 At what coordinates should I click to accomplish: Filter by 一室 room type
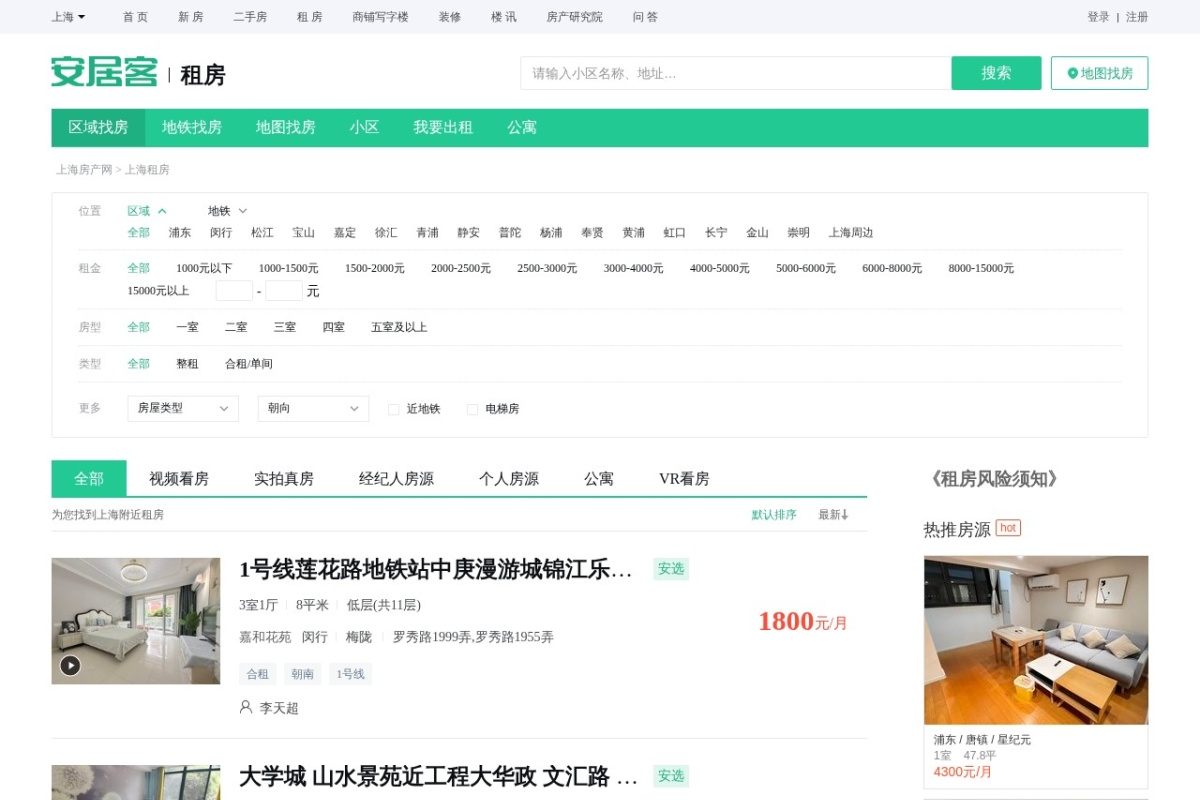coord(187,327)
